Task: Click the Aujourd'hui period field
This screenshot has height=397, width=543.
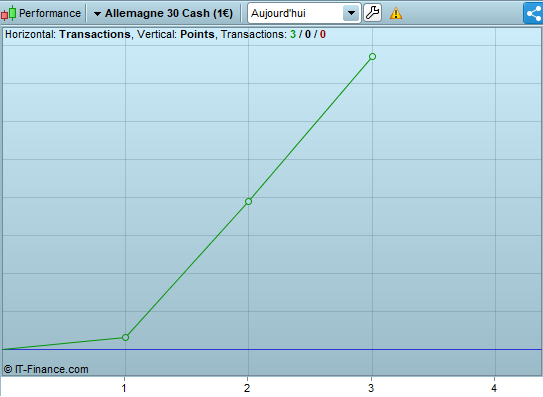Action: pyautogui.click(x=304, y=14)
